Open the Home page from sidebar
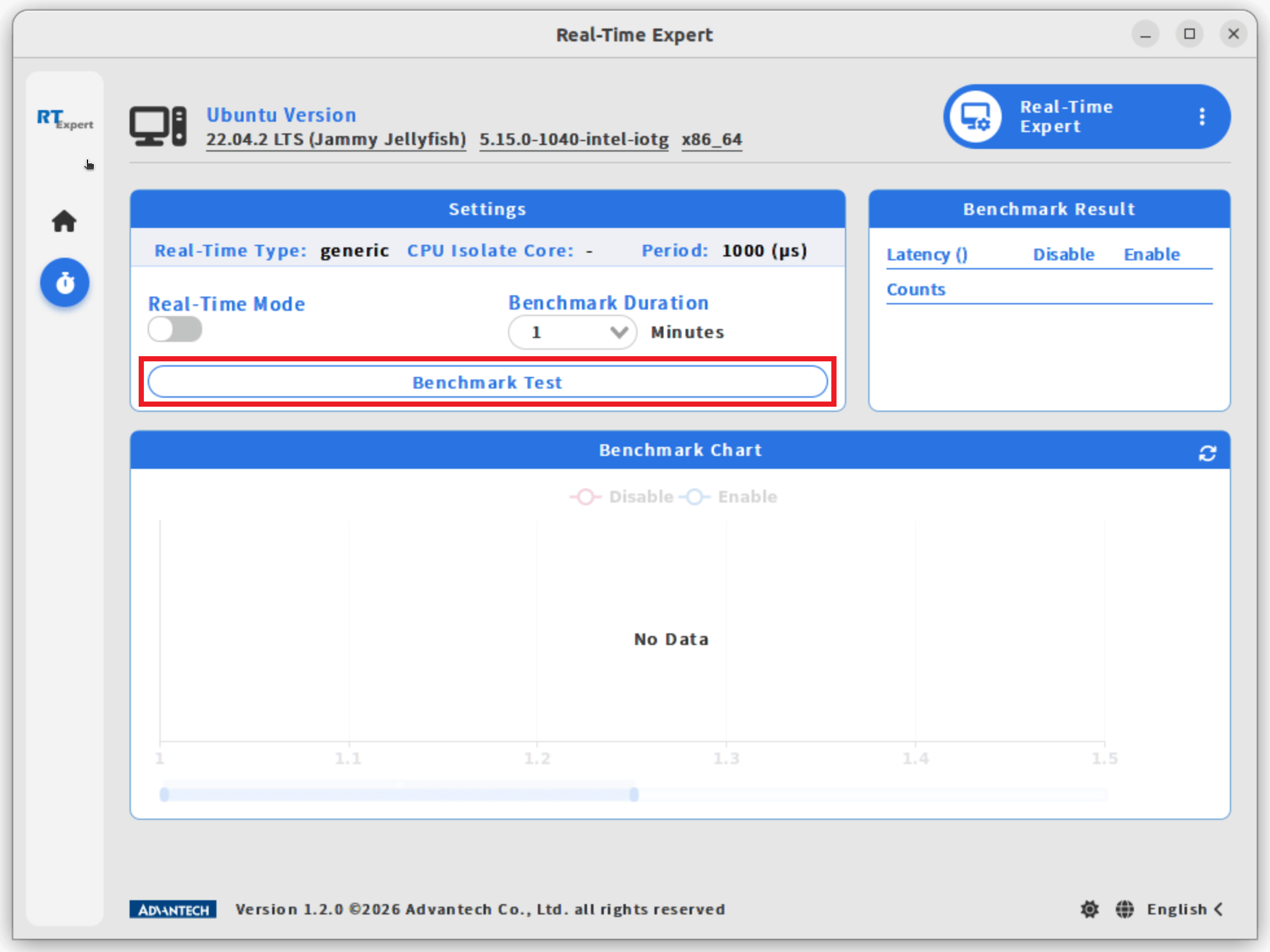1270x952 pixels. pyautogui.click(x=64, y=221)
